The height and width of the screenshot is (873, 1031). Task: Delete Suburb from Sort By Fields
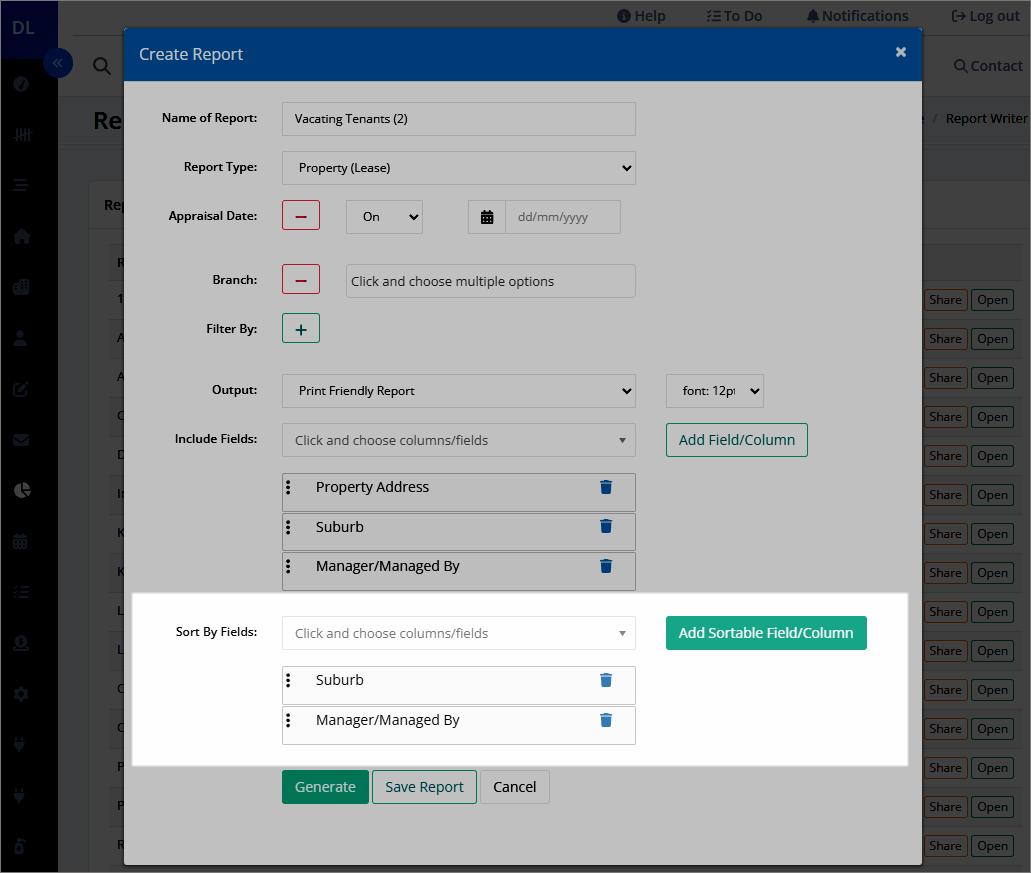pyautogui.click(x=606, y=680)
